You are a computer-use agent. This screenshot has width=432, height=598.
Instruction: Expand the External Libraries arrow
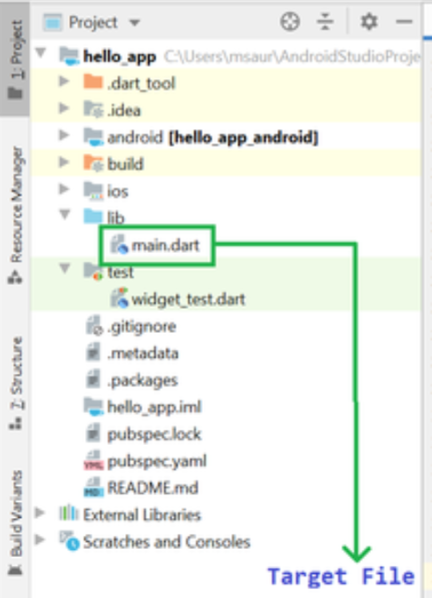(40, 512)
